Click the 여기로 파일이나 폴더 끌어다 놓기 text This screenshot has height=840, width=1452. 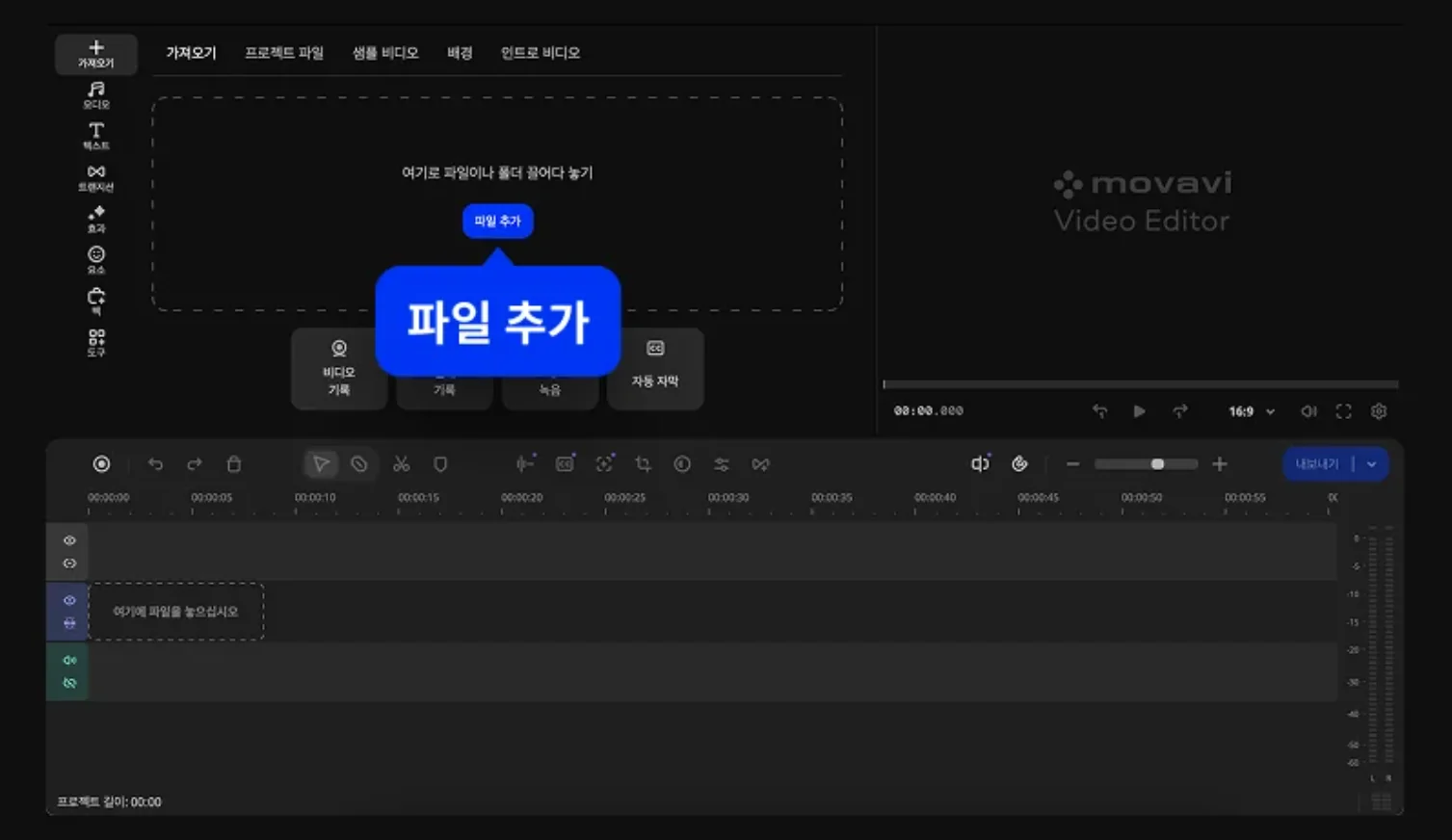point(497,172)
